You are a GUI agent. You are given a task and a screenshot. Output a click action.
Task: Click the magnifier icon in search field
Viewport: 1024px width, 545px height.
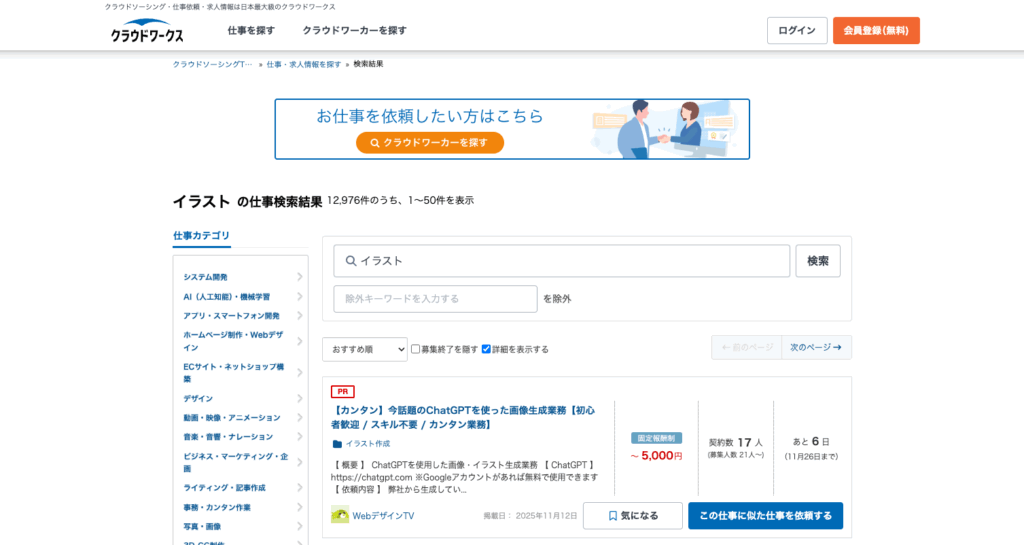(351, 261)
